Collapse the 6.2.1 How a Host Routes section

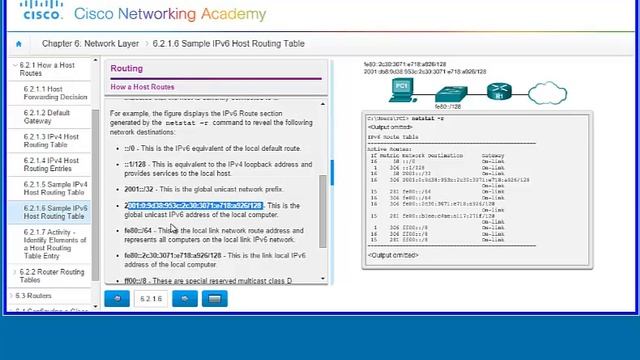point(15,65)
